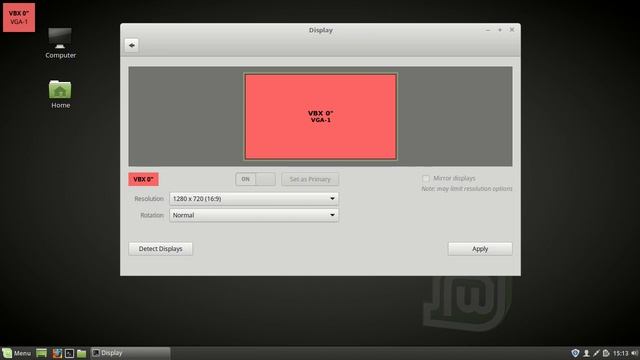Open the Mint Menu on the taskbar
The image size is (640, 360).
coord(17,353)
